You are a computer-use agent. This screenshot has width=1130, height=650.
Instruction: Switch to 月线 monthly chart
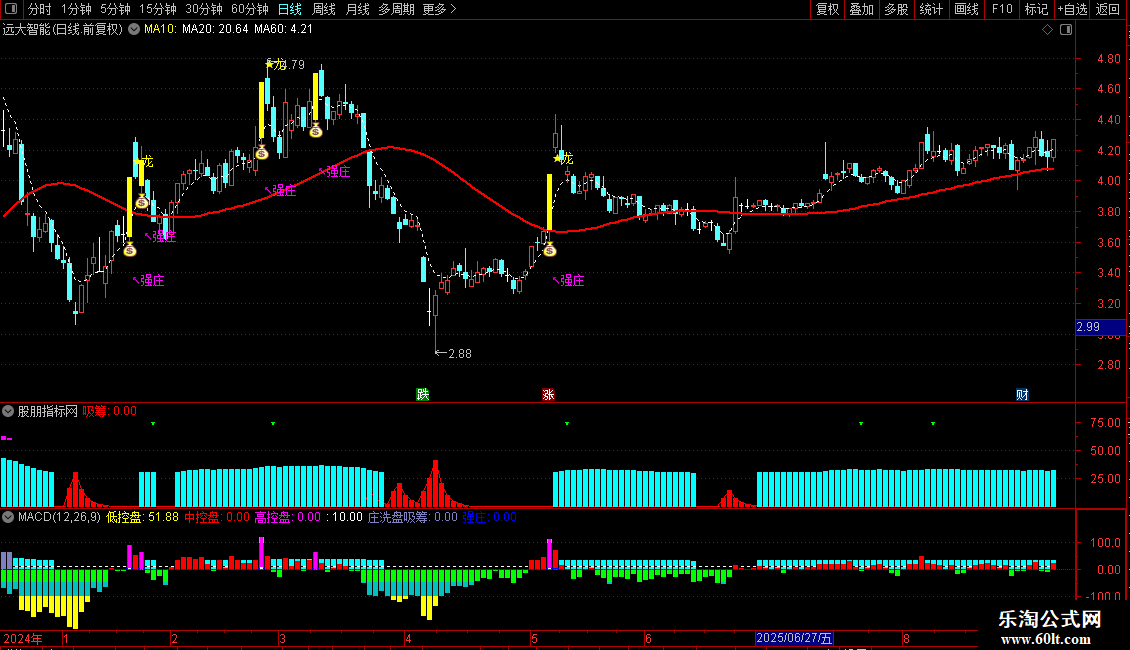point(357,9)
